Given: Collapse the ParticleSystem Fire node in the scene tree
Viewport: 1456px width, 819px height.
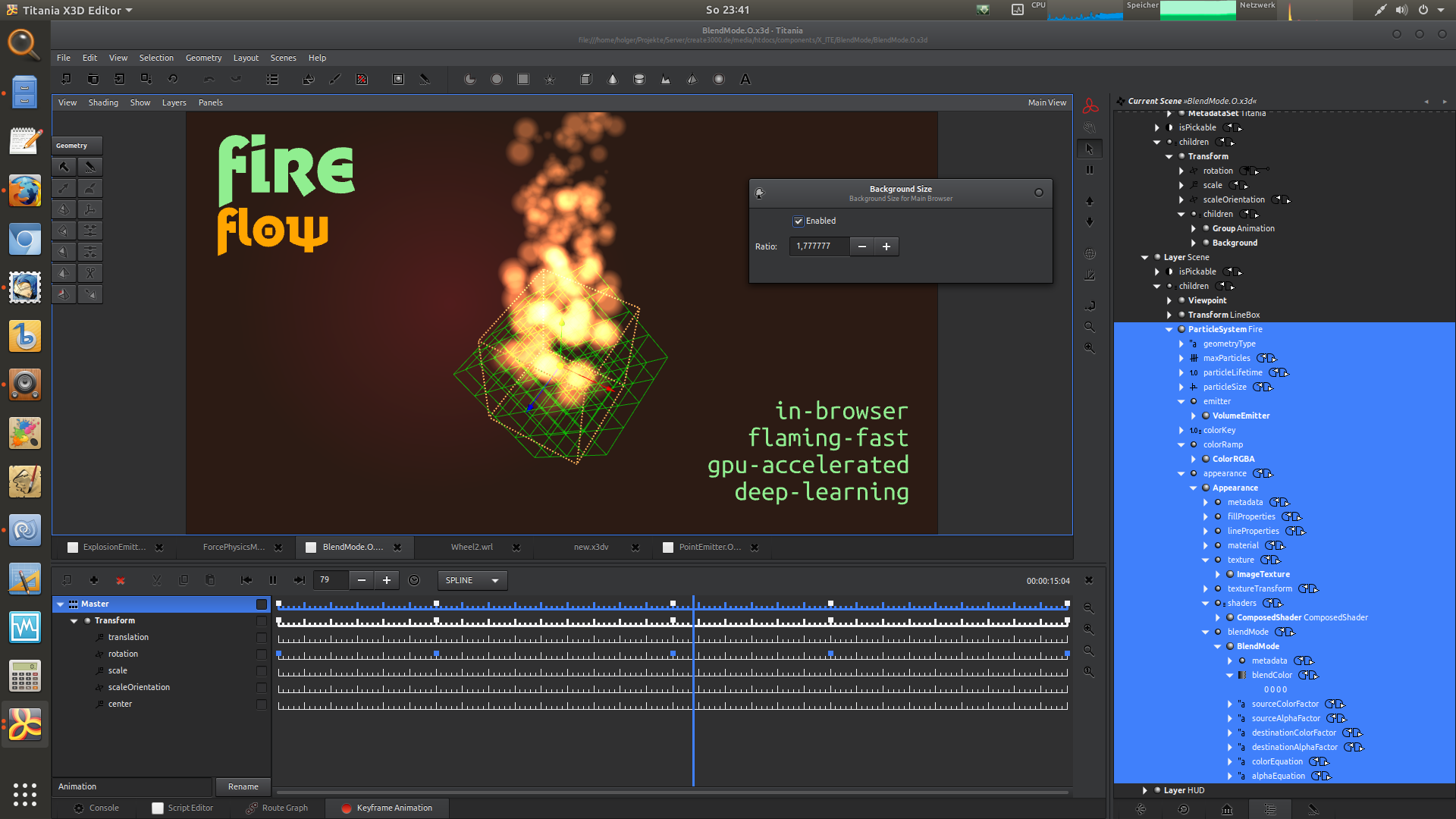Looking at the screenshot, I should [1169, 329].
